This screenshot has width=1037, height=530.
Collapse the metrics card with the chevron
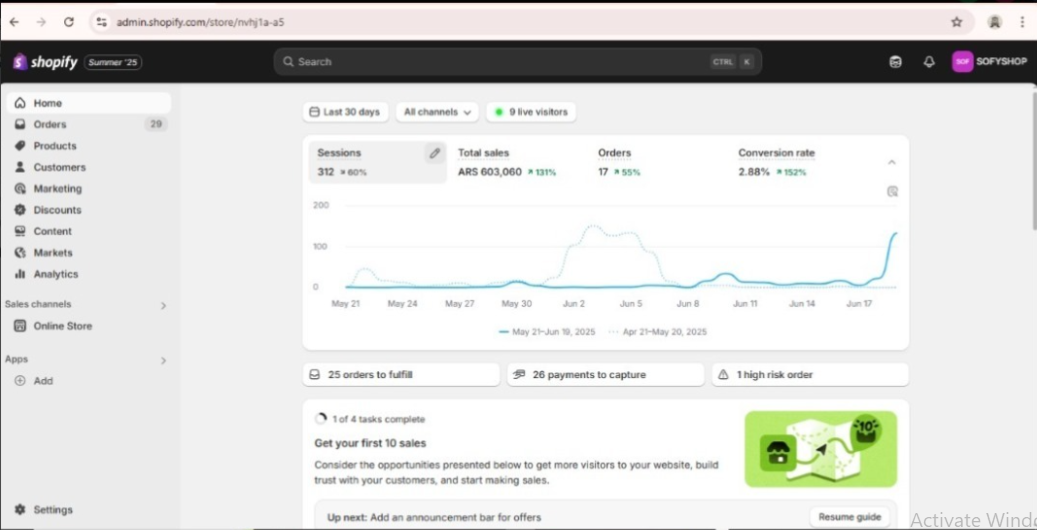click(x=892, y=162)
